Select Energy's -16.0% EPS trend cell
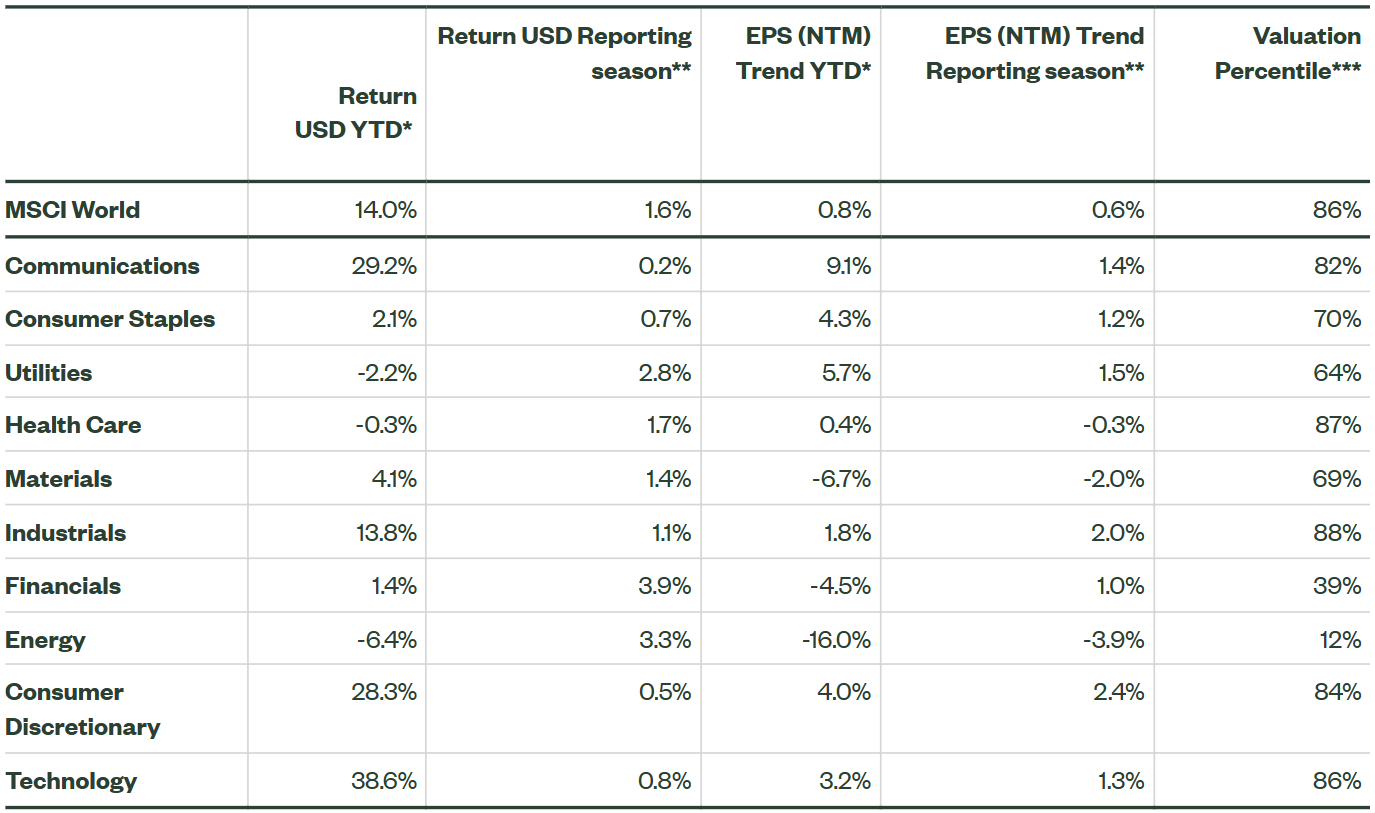 click(x=836, y=640)
